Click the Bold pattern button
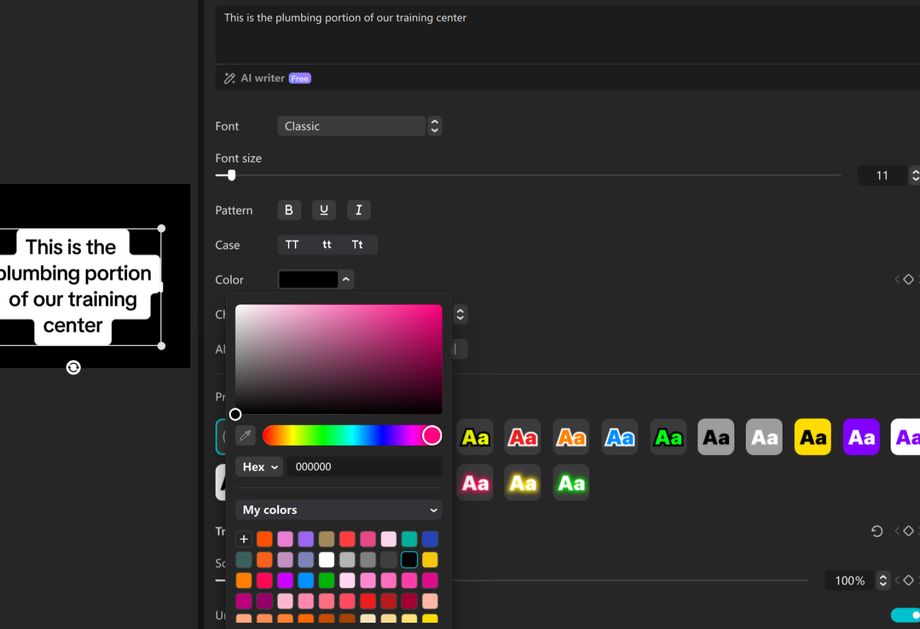920x629 pixels. (289, 210)
